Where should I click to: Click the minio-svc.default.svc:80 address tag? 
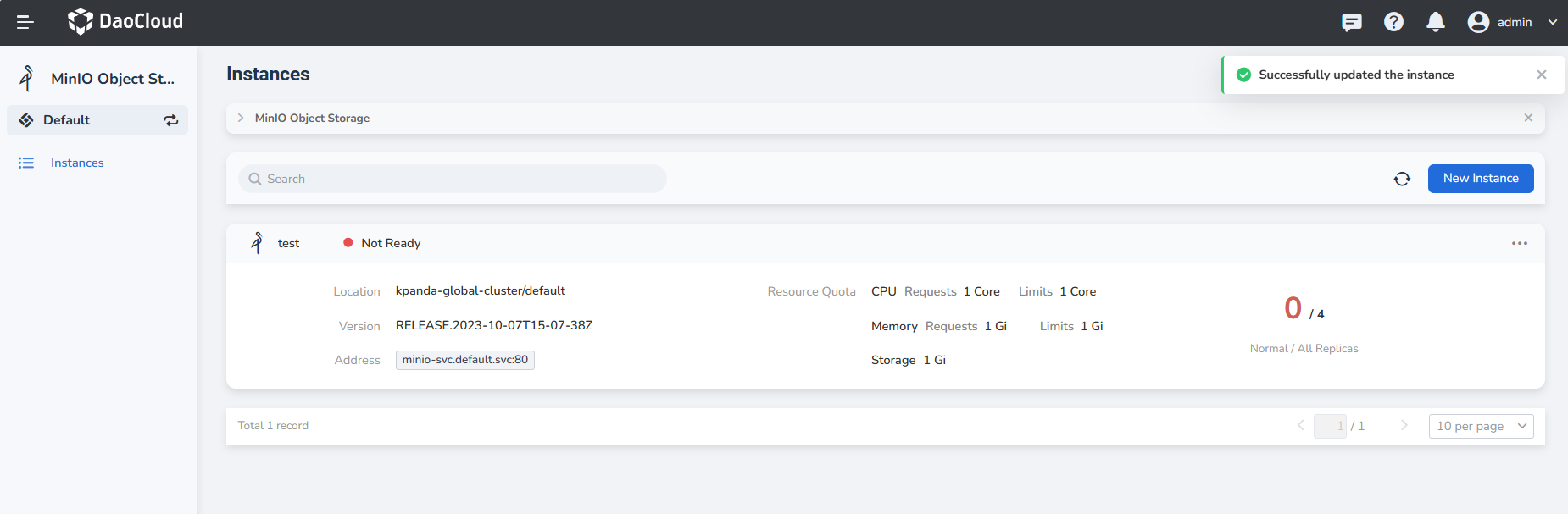tap(464, 360)
